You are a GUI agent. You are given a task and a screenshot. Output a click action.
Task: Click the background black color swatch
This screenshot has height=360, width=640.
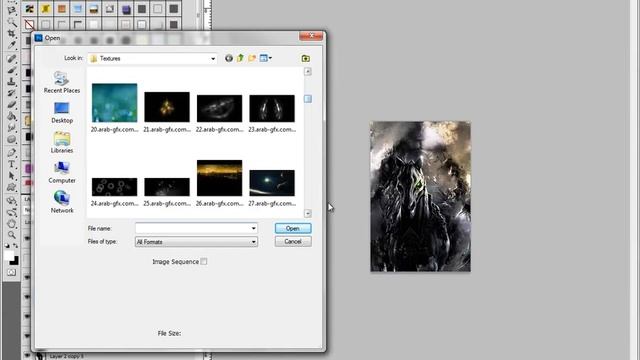(x=15, y=262)
